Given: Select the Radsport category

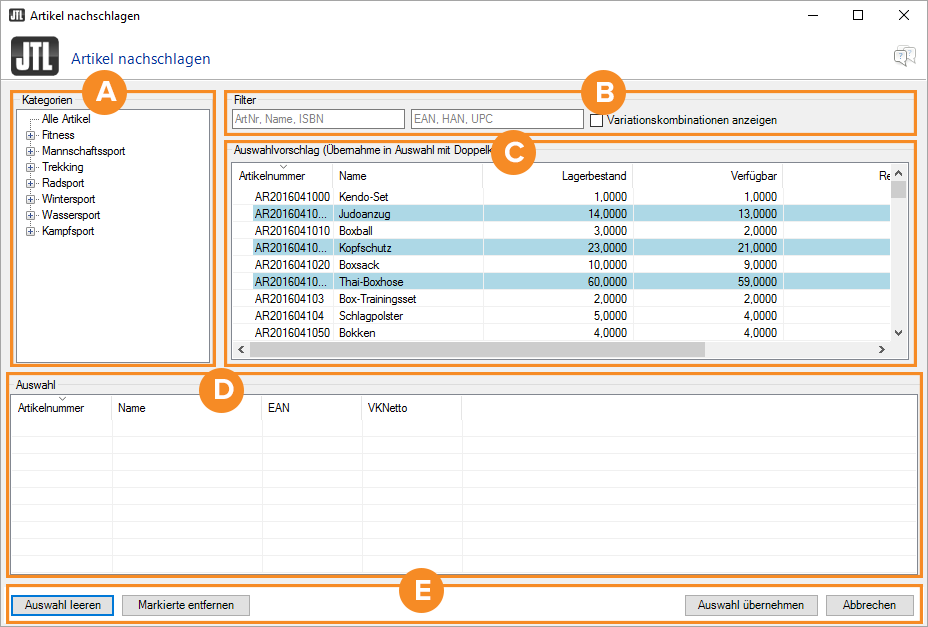Looking at the screenshot, I should (63, 183).
